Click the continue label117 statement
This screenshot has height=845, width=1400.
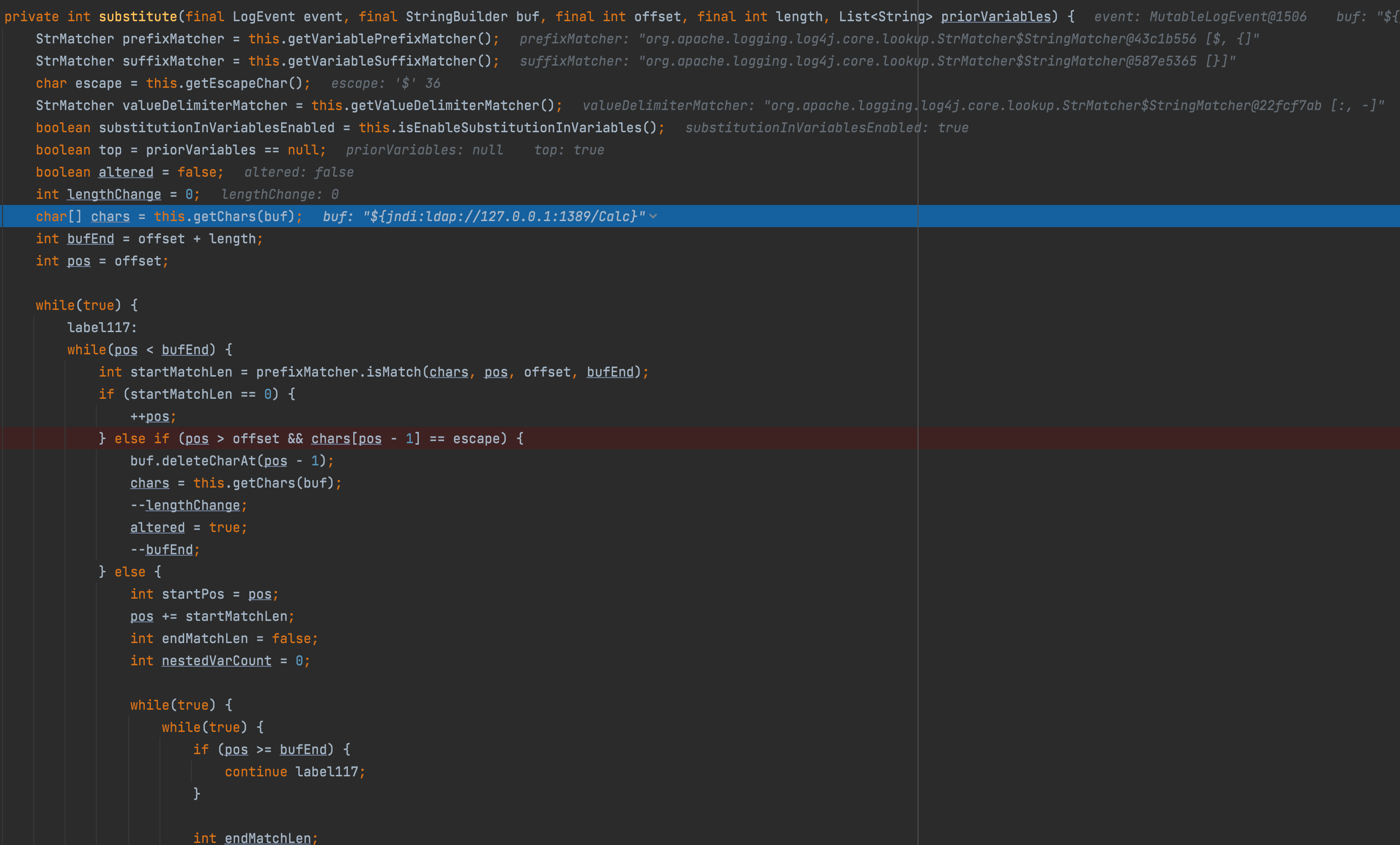click(x=294, y=772)
